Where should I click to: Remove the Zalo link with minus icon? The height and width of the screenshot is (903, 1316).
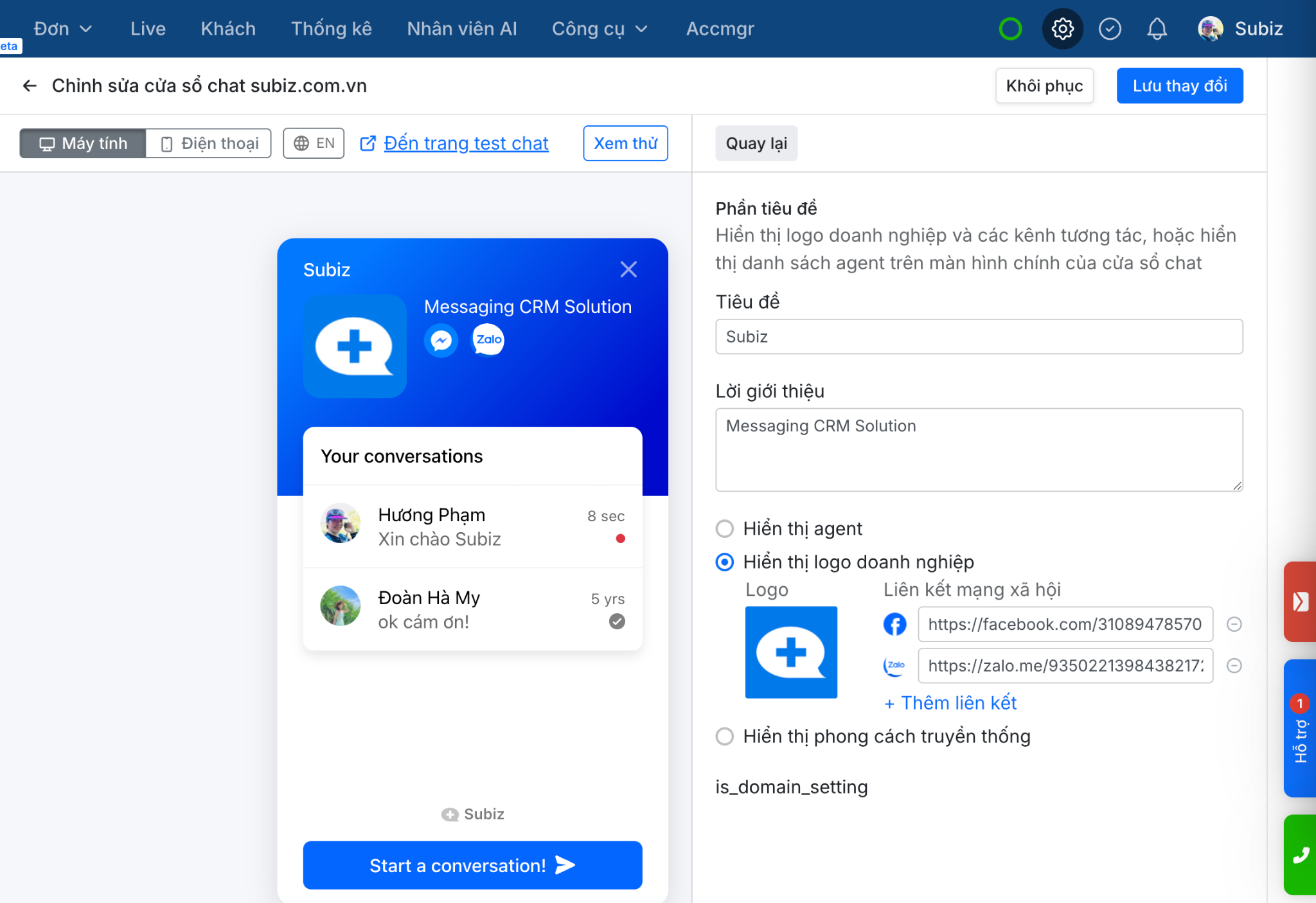(x=1234, y=665)
